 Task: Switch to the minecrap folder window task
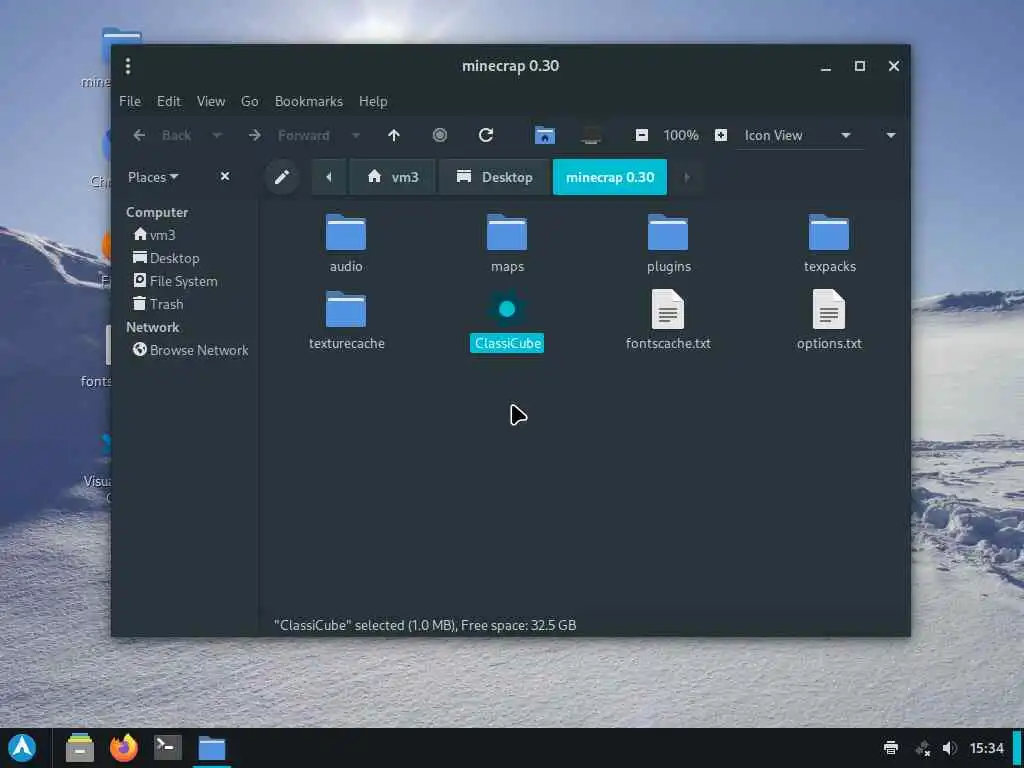click(212, 748)
